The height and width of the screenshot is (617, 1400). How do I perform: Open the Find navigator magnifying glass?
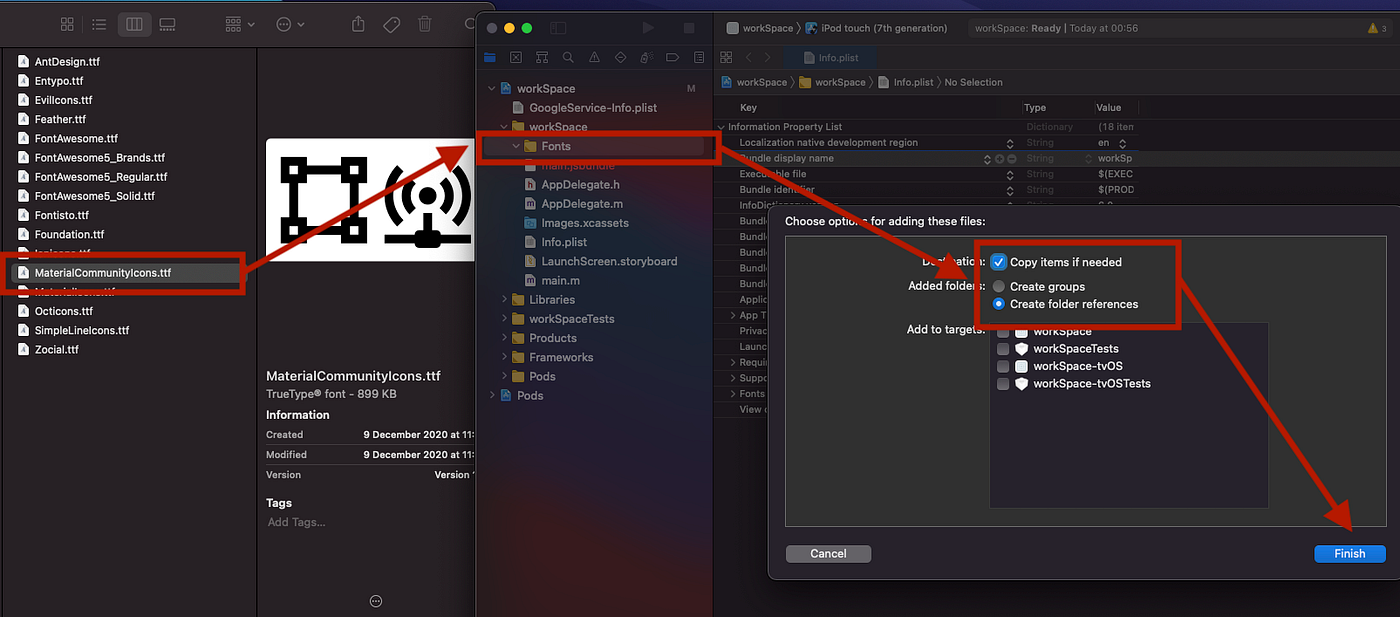tap(569, 57)
